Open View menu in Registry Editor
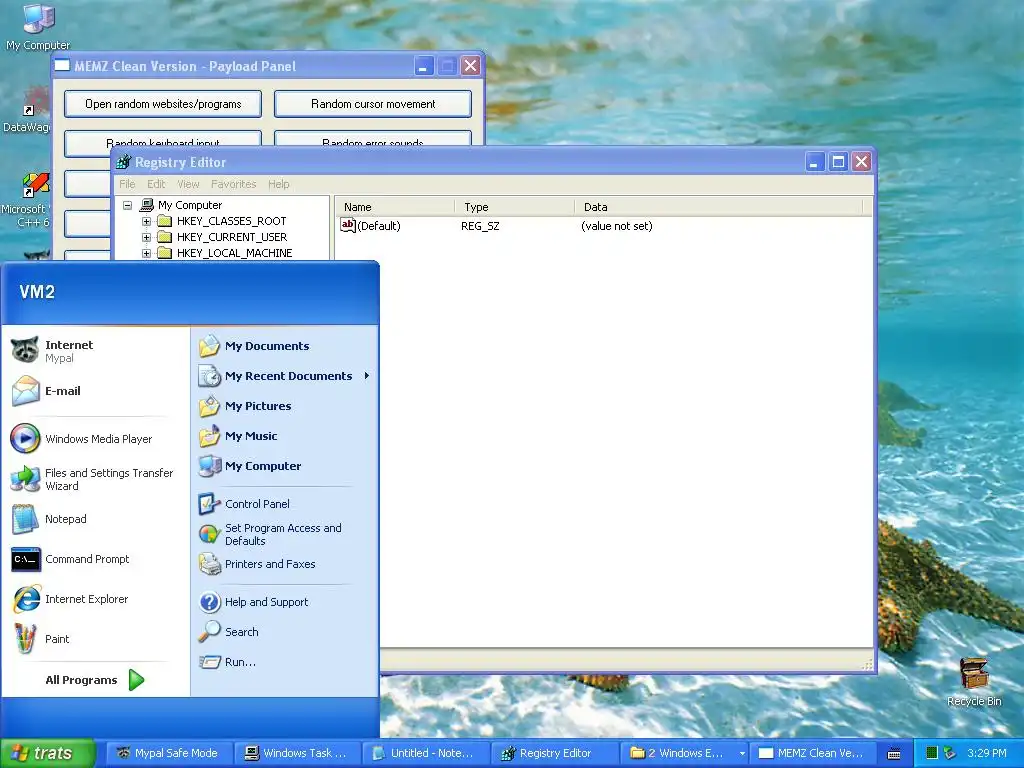Screen dimensions: 1024x768 (188, 184)
